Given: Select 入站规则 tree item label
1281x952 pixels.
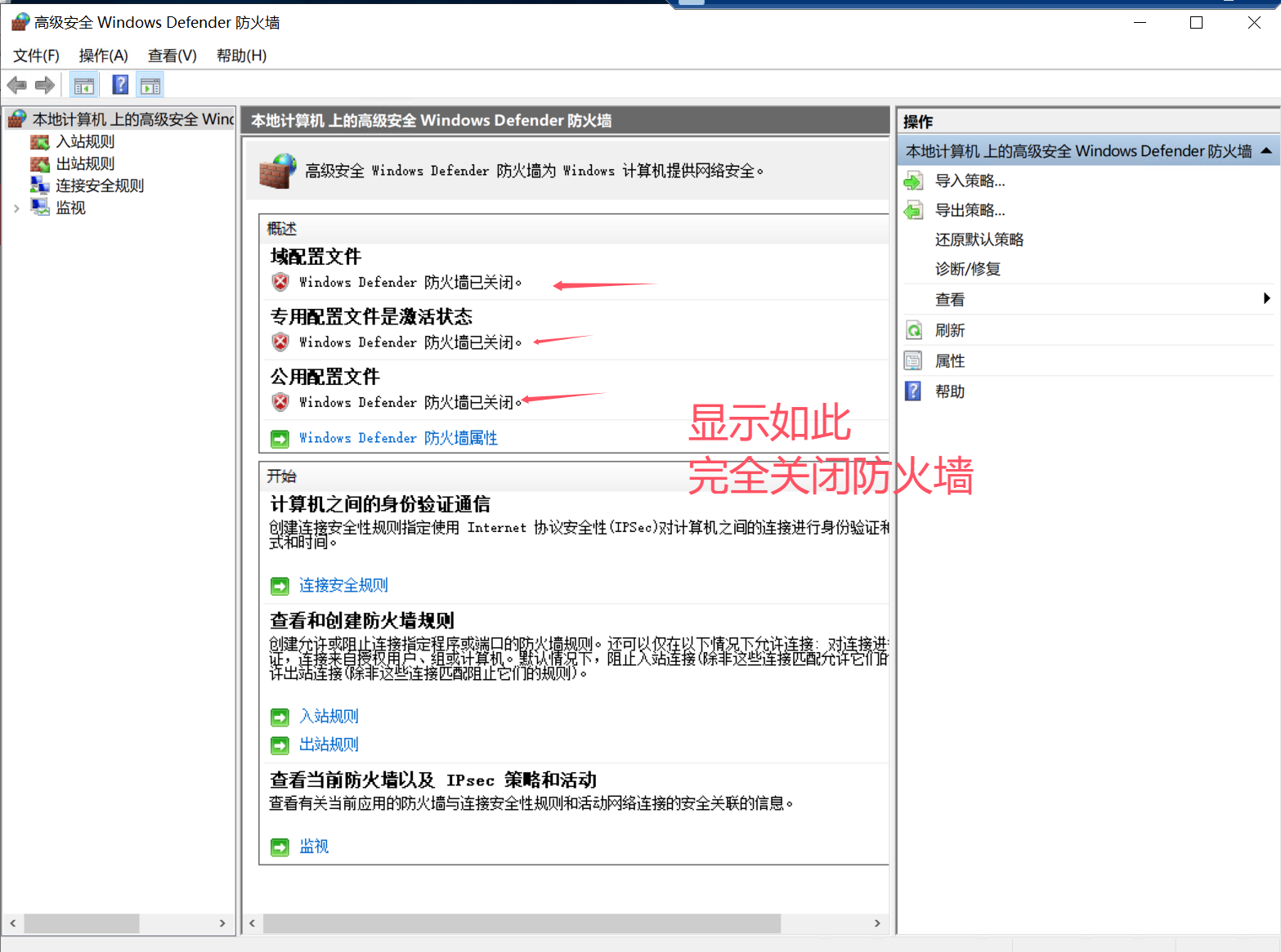Looking at the screenshot, I should tap(85, 141).
